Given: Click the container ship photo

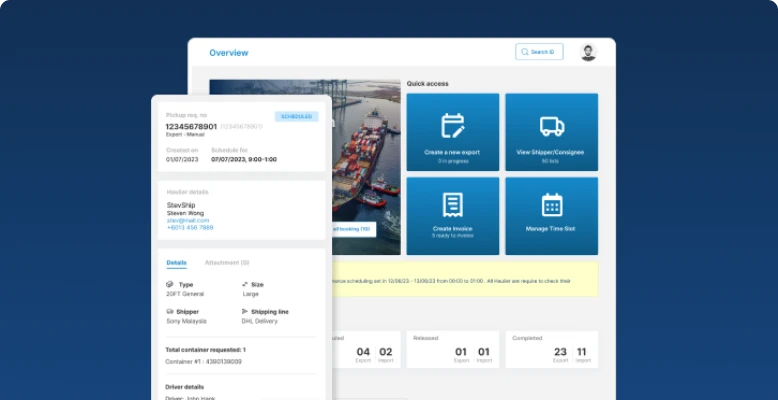Looking at the screenshot, I should (x=366, y=169).
